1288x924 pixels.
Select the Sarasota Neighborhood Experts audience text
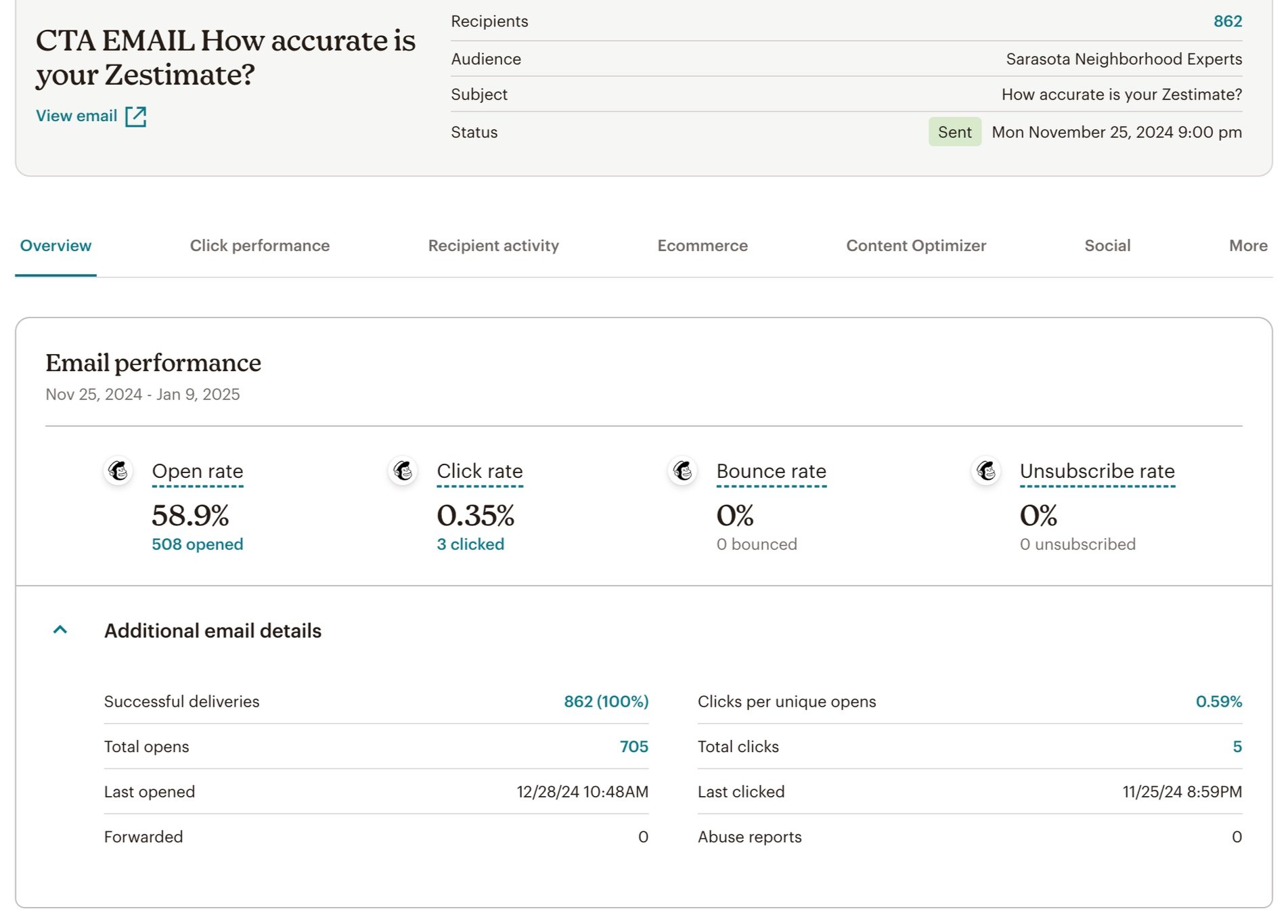[x=1124, y=59]
